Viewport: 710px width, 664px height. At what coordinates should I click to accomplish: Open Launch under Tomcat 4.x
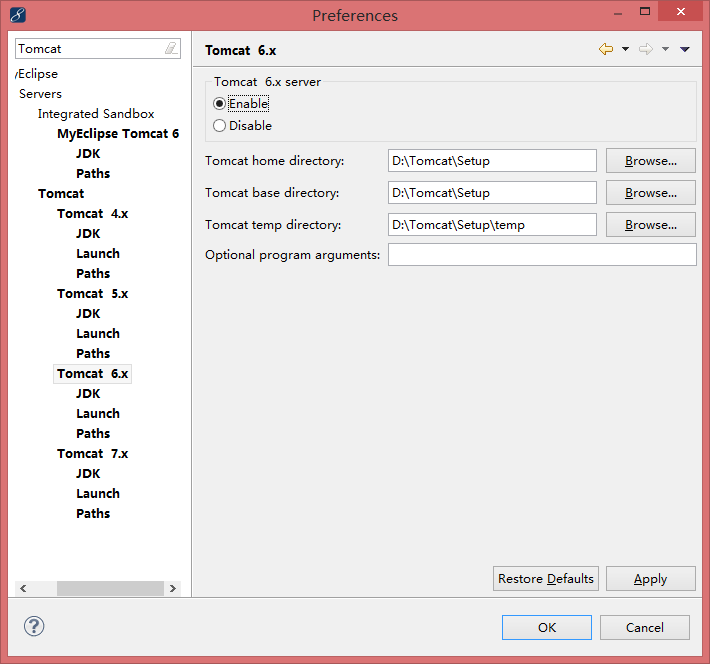[98, 253]
